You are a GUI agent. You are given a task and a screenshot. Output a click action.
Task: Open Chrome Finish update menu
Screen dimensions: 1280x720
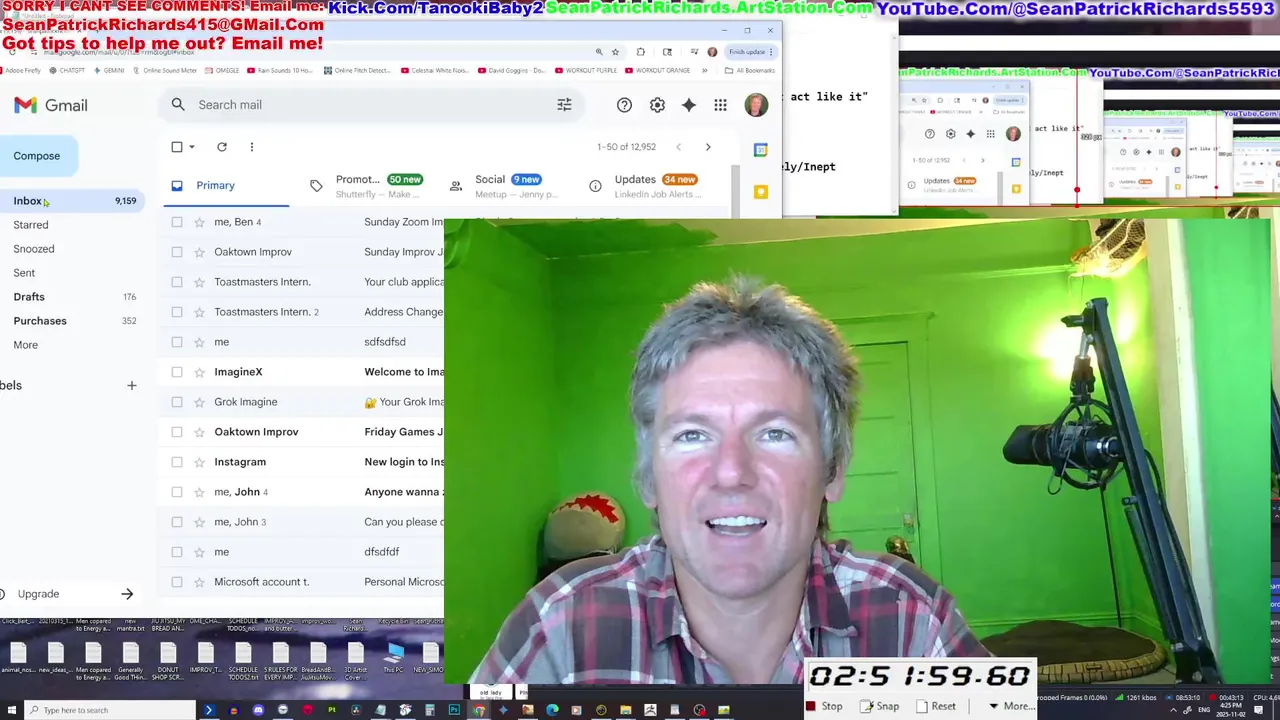click(x=751, y=52)
